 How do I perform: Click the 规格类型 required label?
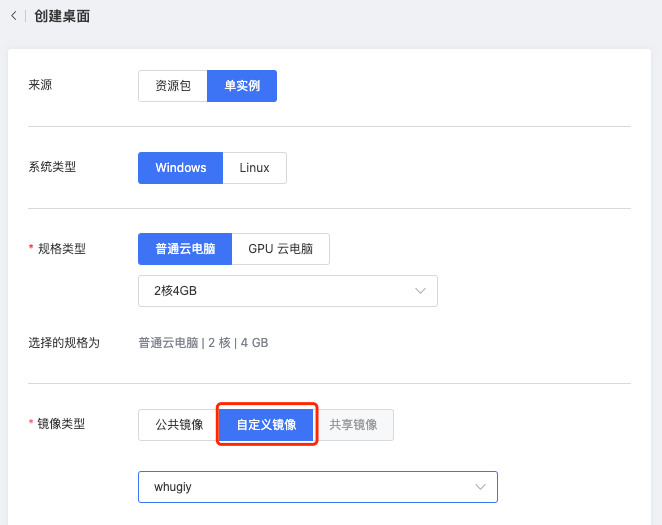(x=61, y=249)
